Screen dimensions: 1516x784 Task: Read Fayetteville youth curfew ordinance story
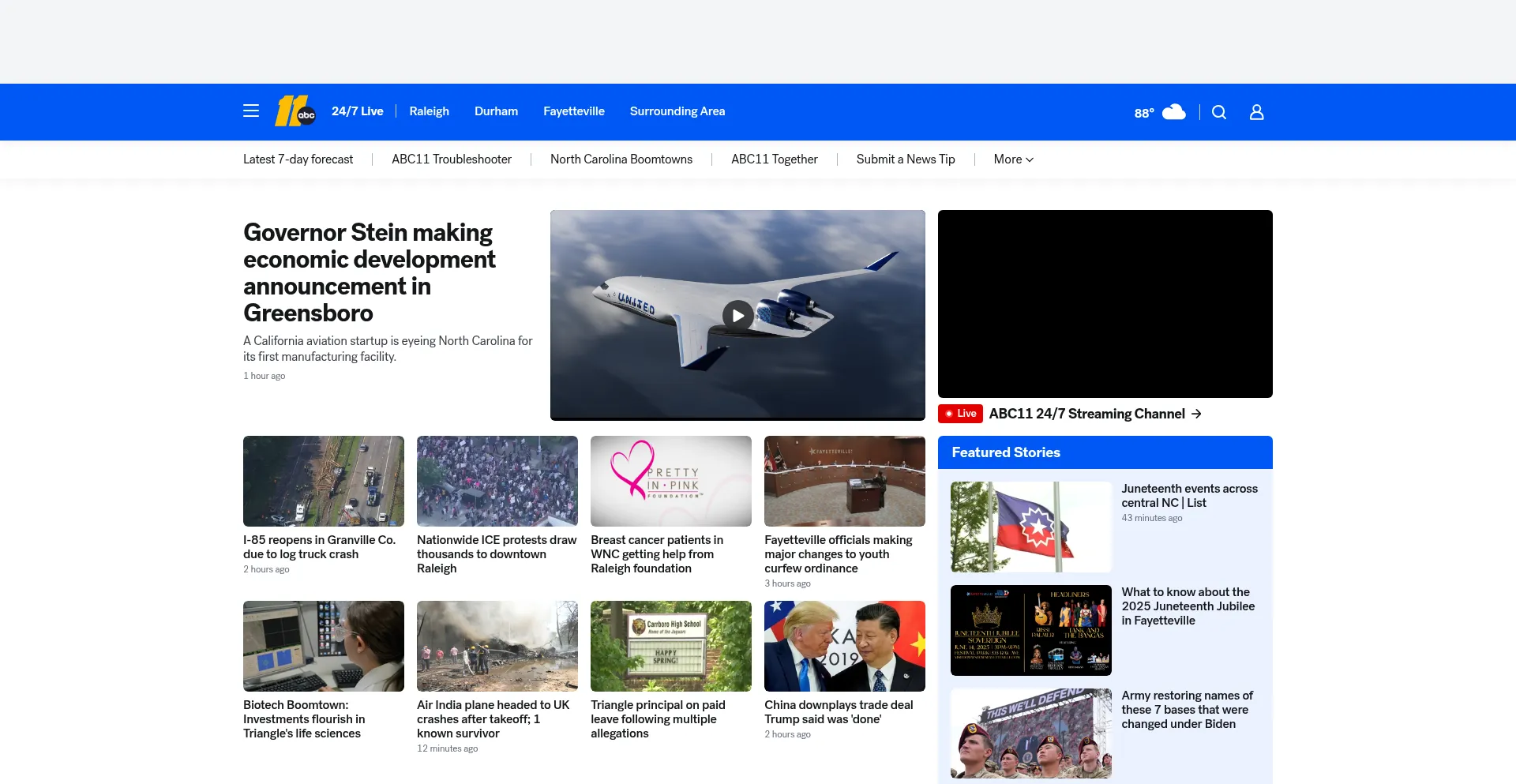pos(839,554)
